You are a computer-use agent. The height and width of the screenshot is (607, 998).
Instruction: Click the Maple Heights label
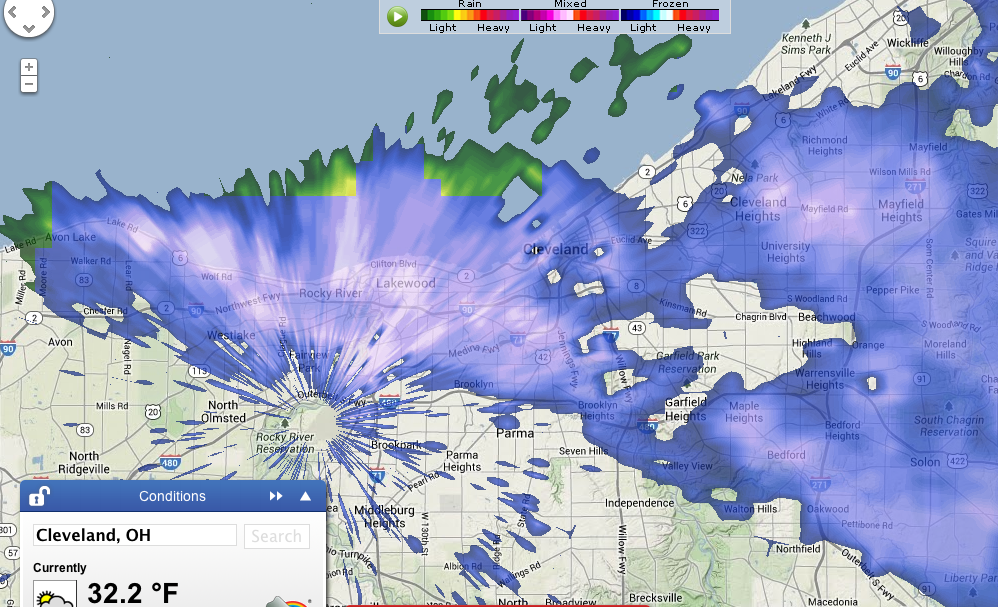pos(743,412)
